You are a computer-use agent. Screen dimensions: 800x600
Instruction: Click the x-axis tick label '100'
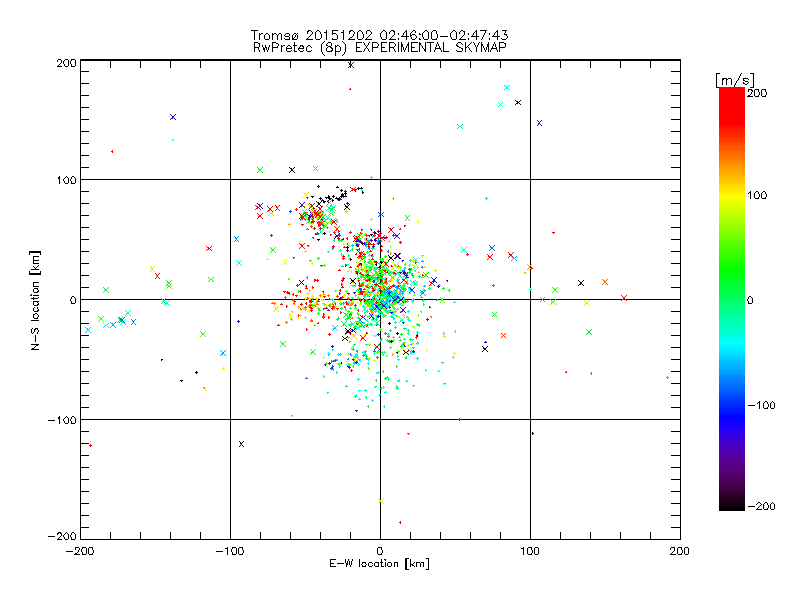530,551
